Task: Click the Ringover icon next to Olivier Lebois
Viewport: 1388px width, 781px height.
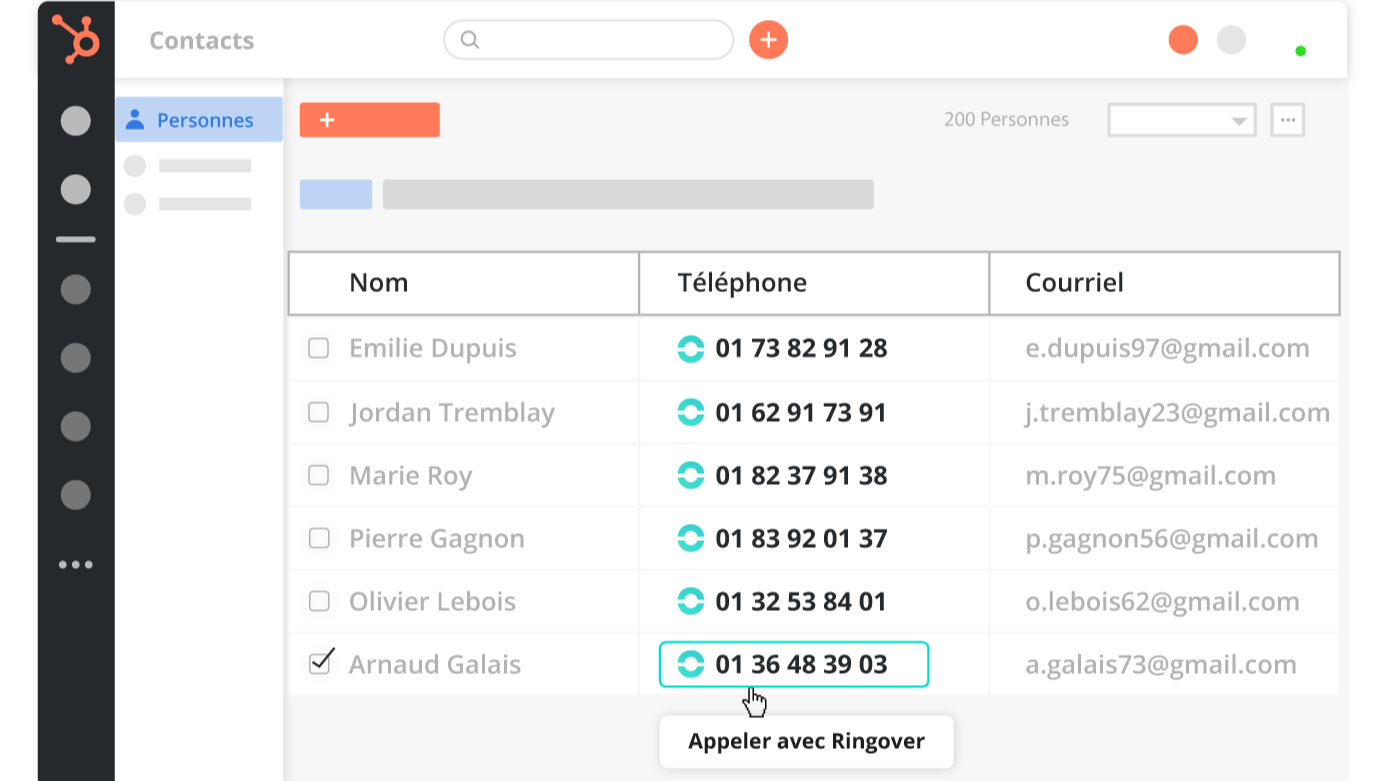Action: coord(691,601)
